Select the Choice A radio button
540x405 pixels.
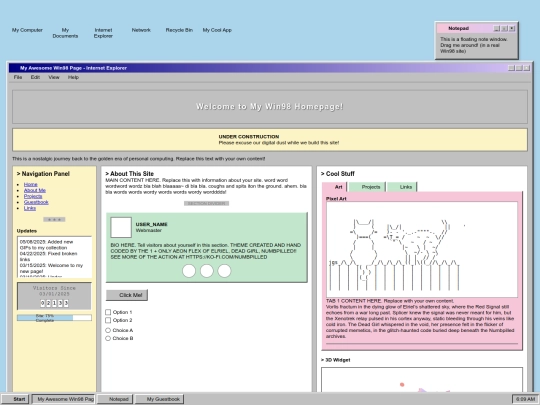[108, 330]
